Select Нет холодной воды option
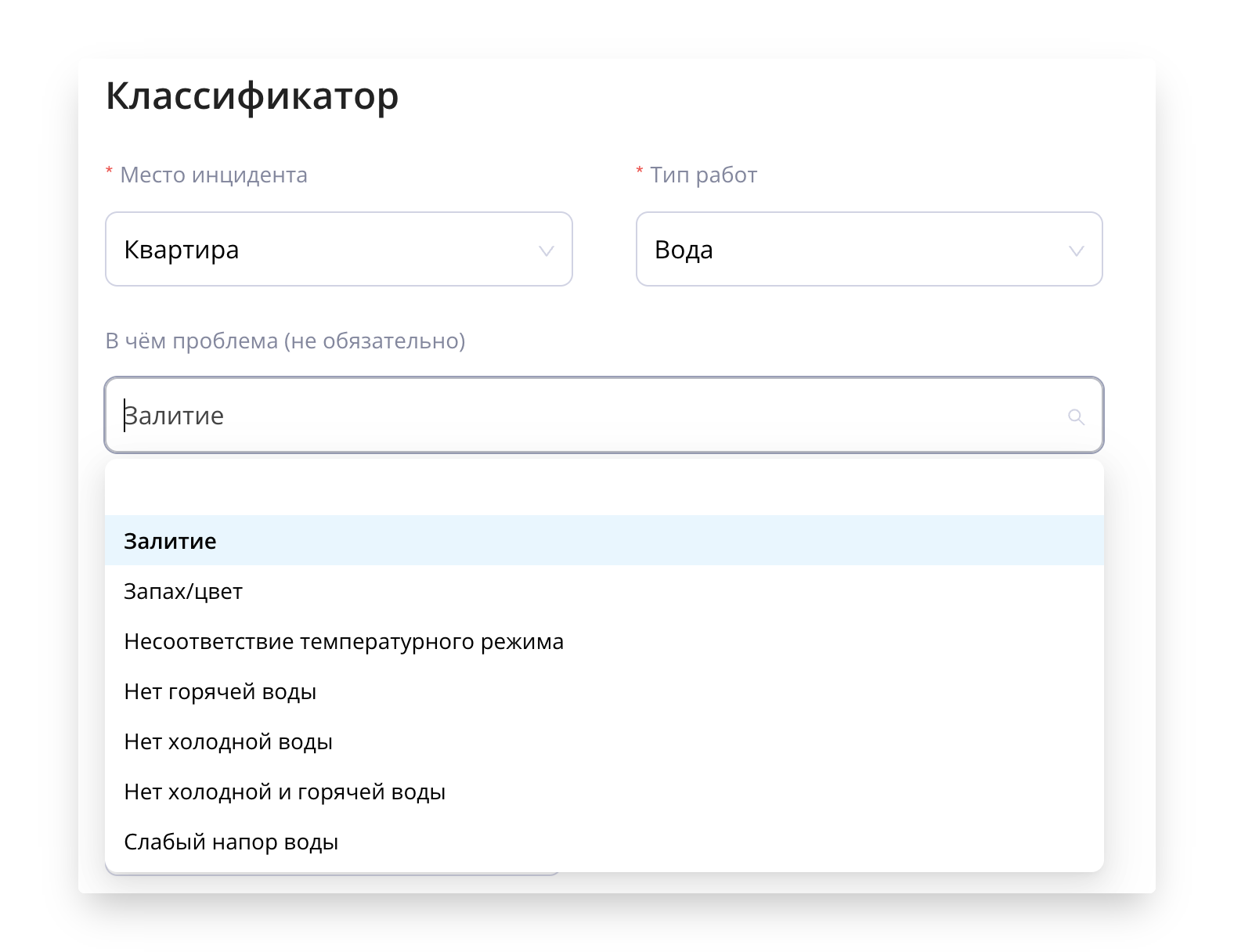 [x=228, y=741]
